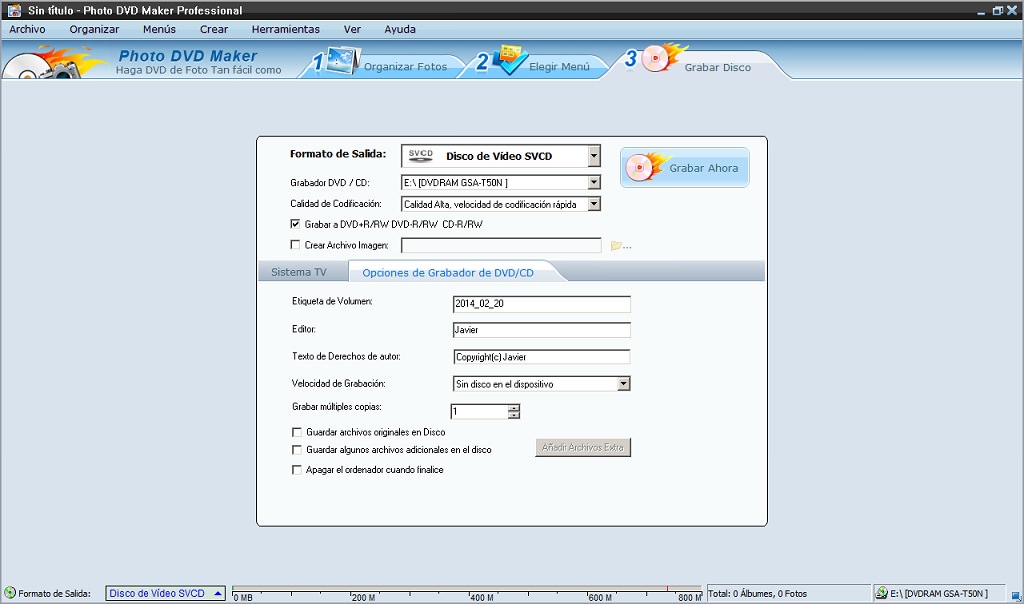Click the Elegir Menú checkmark icon
The image size is (1024, 604).
(x=510, y=60)
